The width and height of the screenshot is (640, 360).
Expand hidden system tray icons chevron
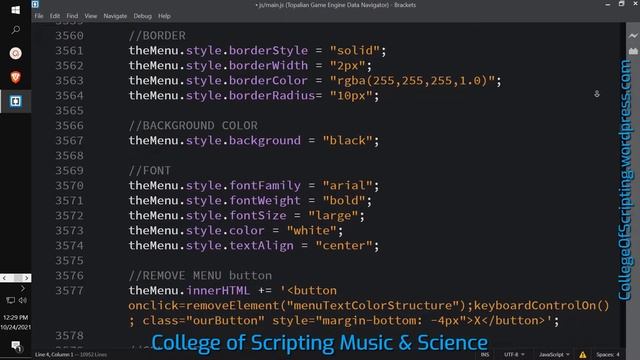[x=22, y=289]
